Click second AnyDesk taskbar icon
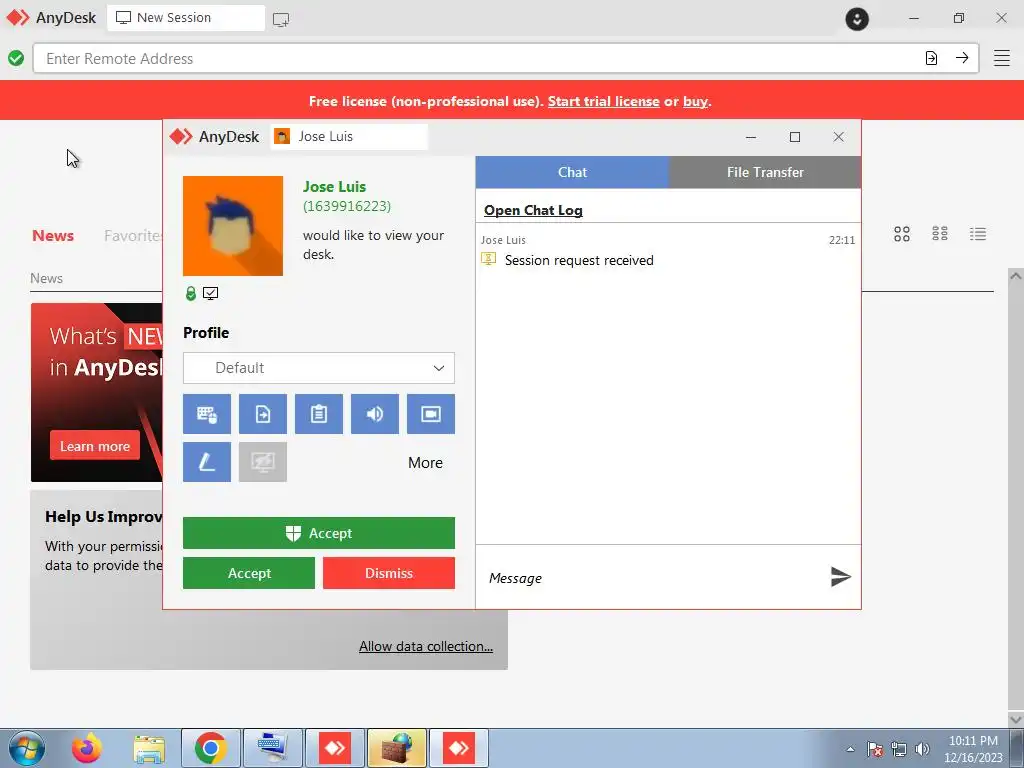 coord(458,748)
